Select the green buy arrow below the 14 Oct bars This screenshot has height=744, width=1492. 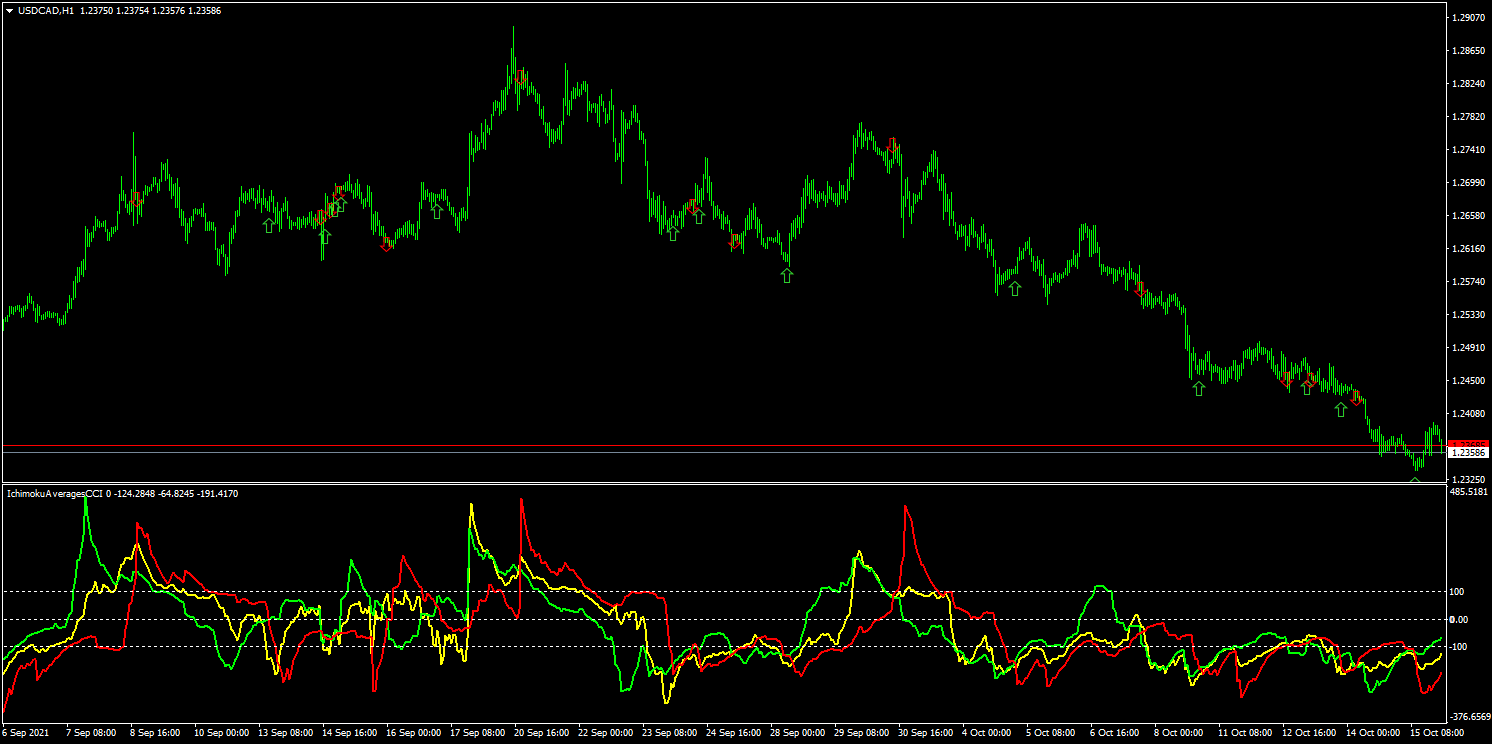point(1341,409)
